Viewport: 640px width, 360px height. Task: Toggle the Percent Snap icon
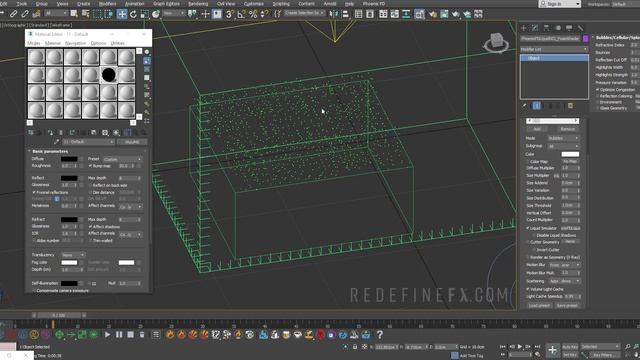click(x=253, y=14)
